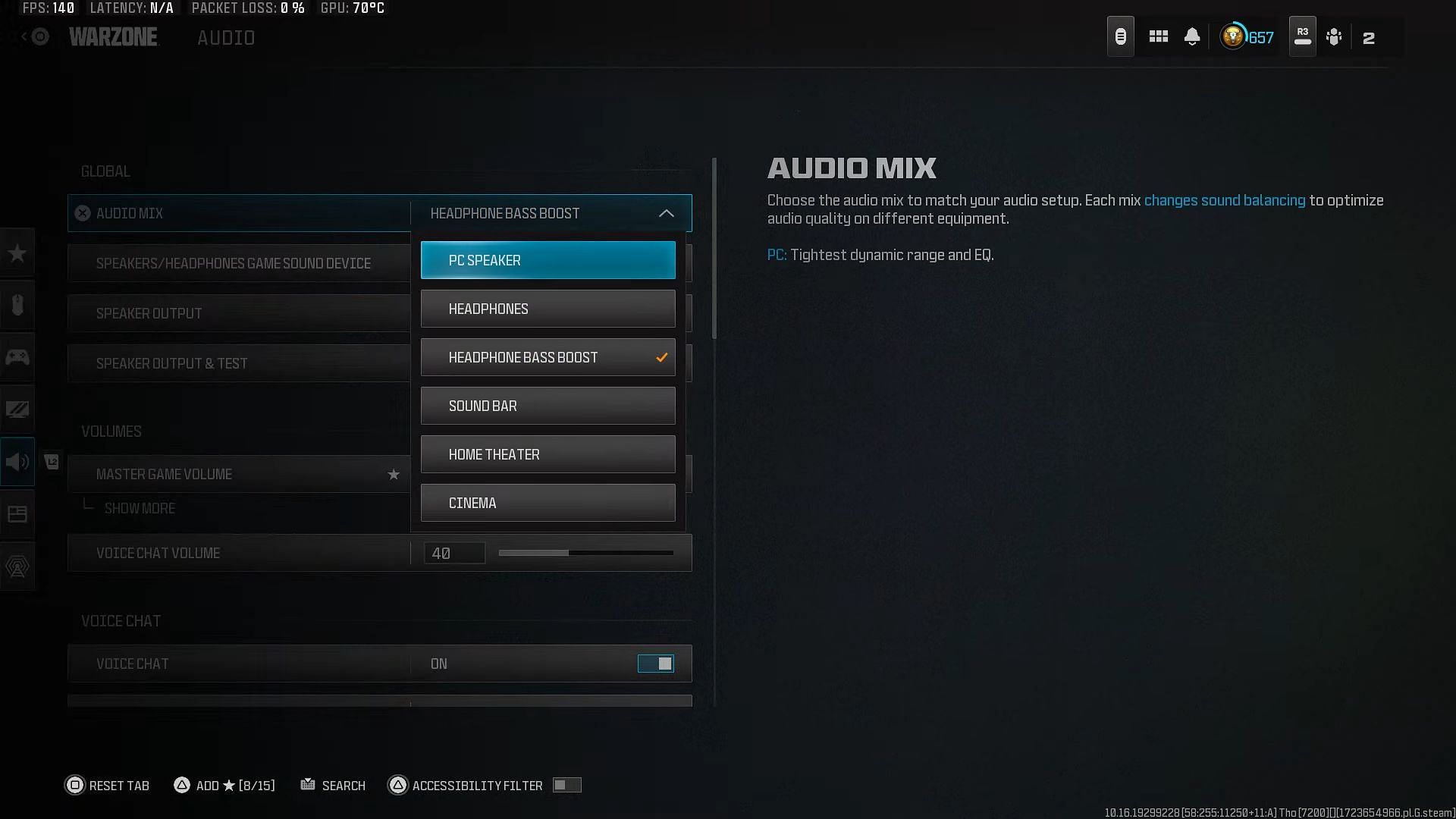The height and width of the screenshot is (819, 1456).
Task: Click the changes sound balancing hyperlink
Action: point(1224,200)
